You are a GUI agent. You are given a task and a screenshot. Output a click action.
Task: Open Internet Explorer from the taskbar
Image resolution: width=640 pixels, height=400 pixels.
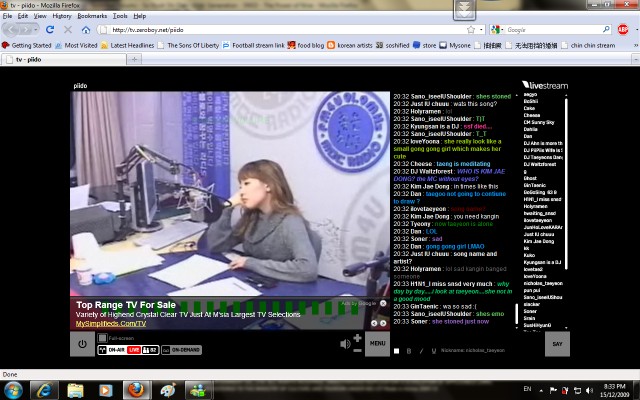(47, 388)
